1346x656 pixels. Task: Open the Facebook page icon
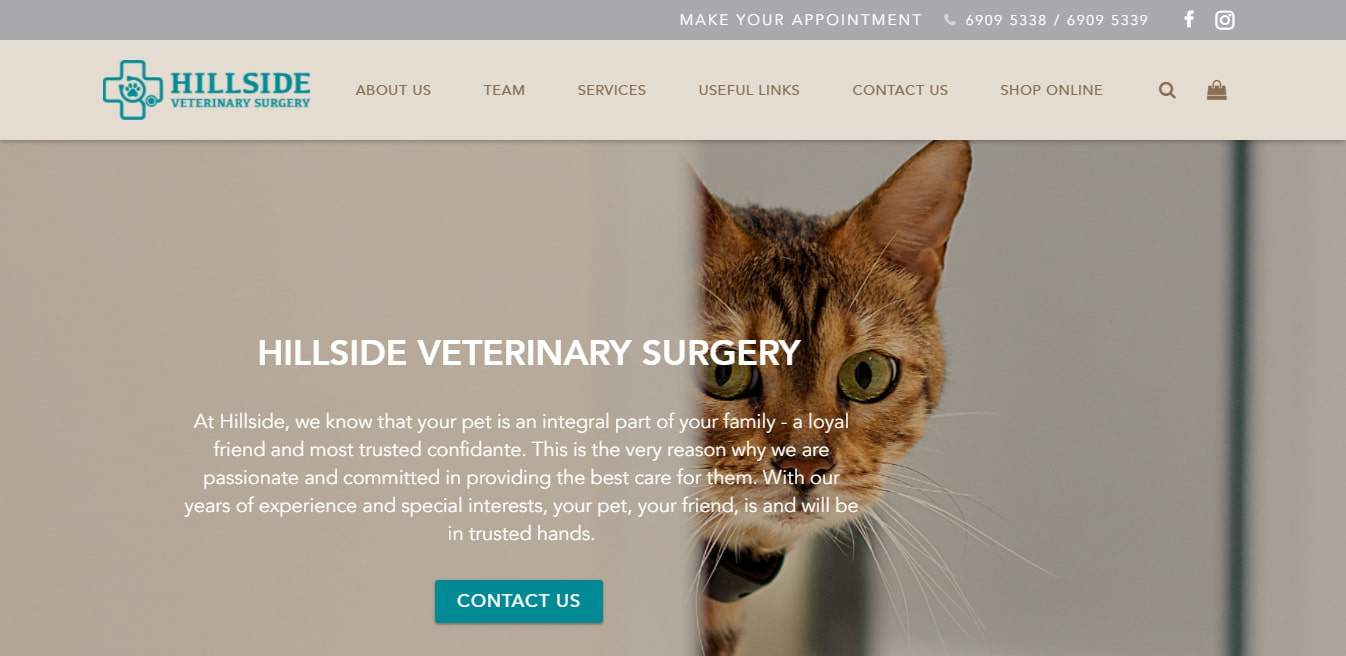(1189, 19)
